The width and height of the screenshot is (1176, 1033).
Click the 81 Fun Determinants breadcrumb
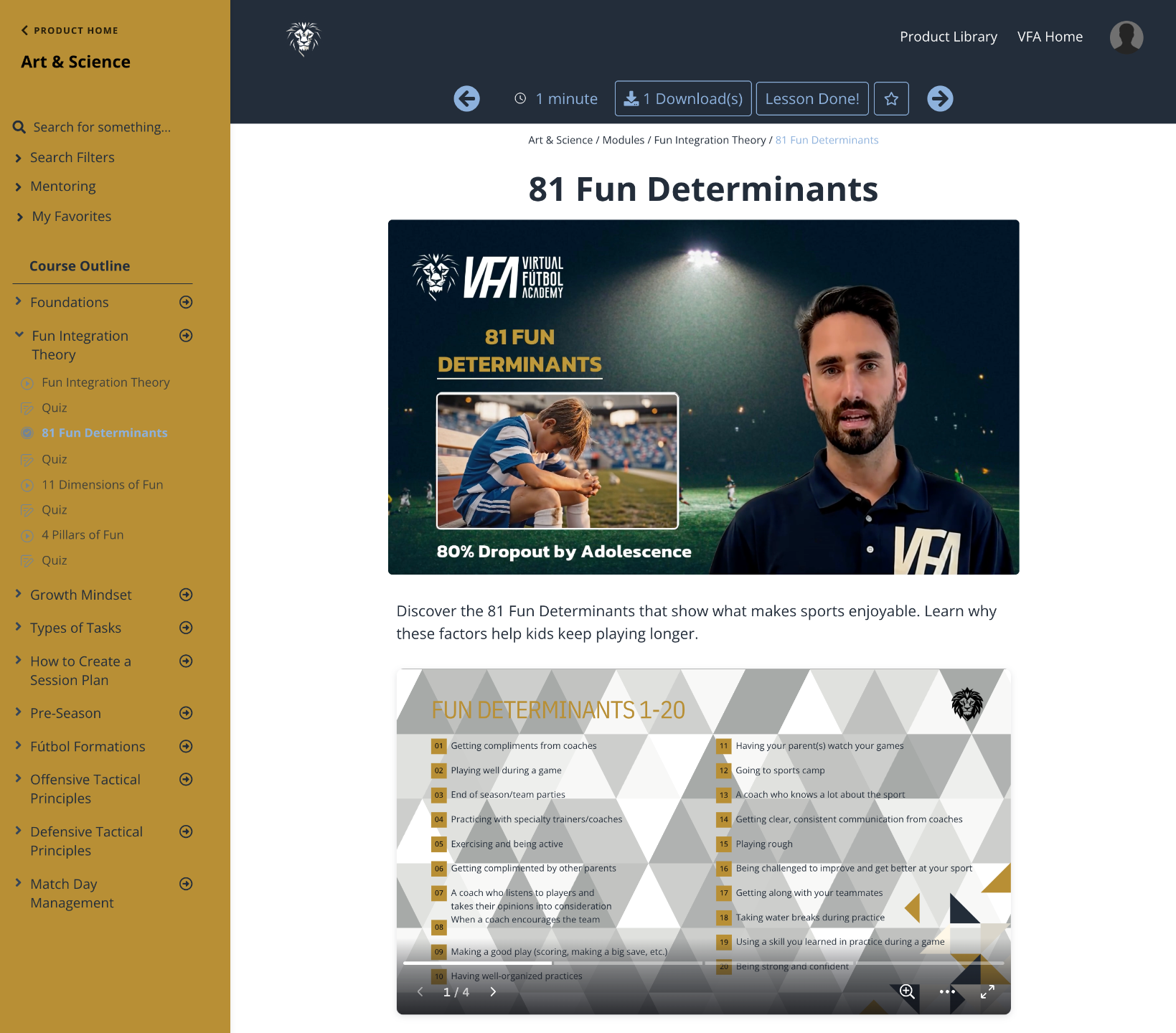[x=827, y=140]
